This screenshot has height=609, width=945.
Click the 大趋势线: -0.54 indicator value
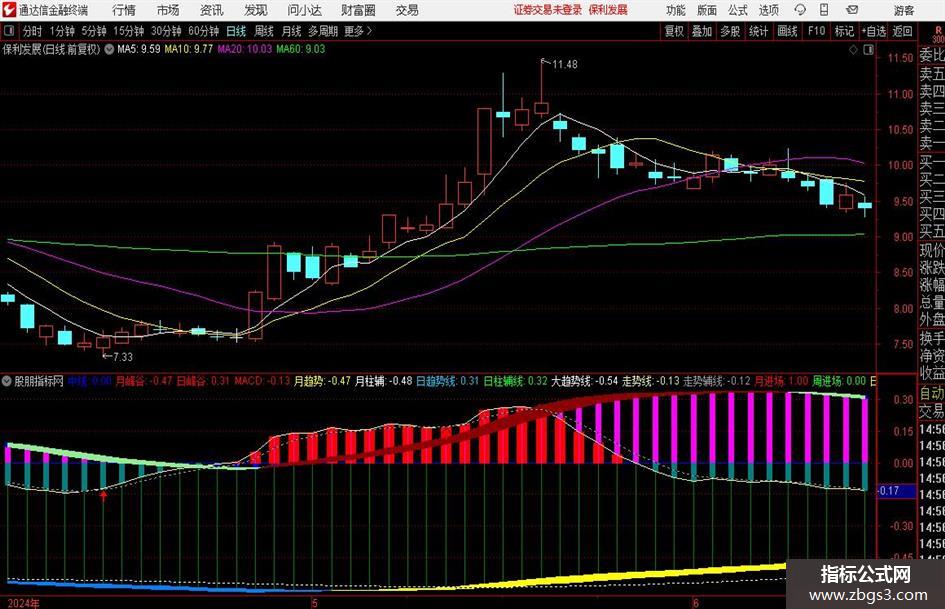tap(585, 381)
